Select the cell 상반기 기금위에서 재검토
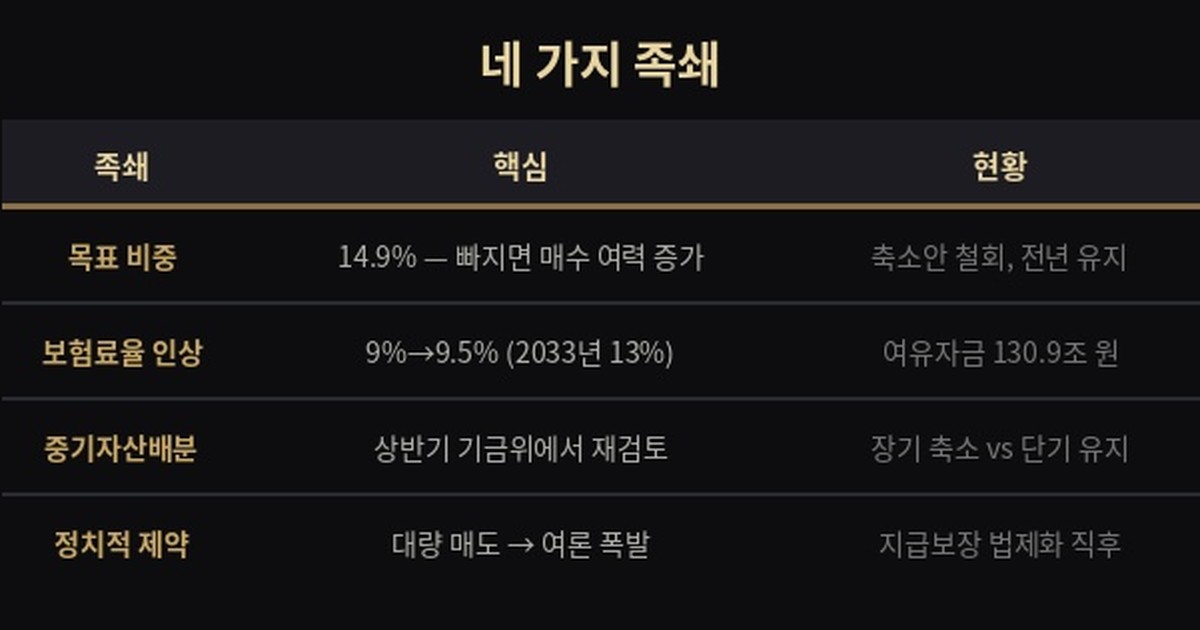The image size is (1200, 630). pyautogui.click(x=520, y=449)
